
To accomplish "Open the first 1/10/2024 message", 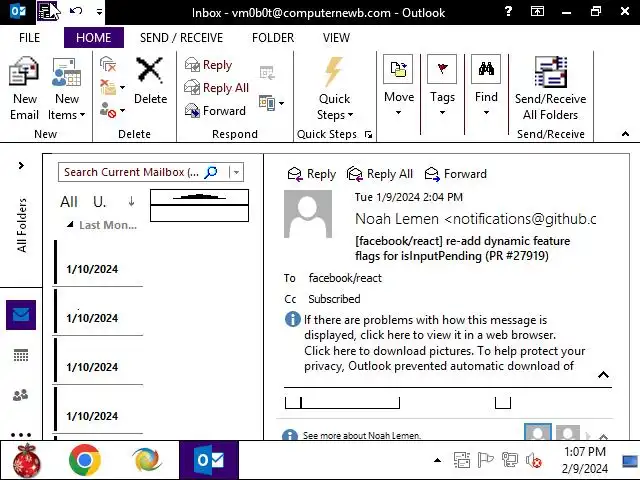I will click(98, 263).
